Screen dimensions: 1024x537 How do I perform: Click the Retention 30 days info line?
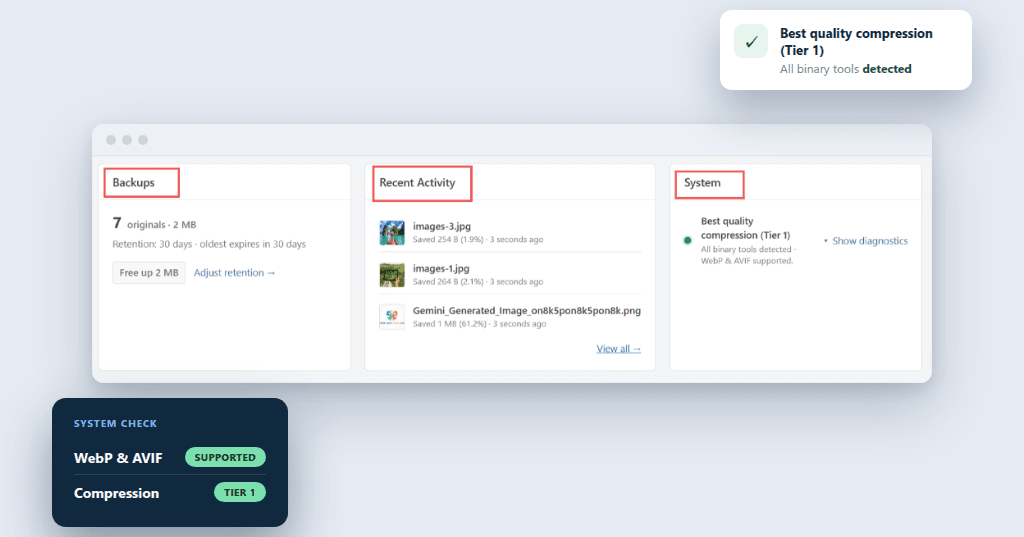coord(209,244)
